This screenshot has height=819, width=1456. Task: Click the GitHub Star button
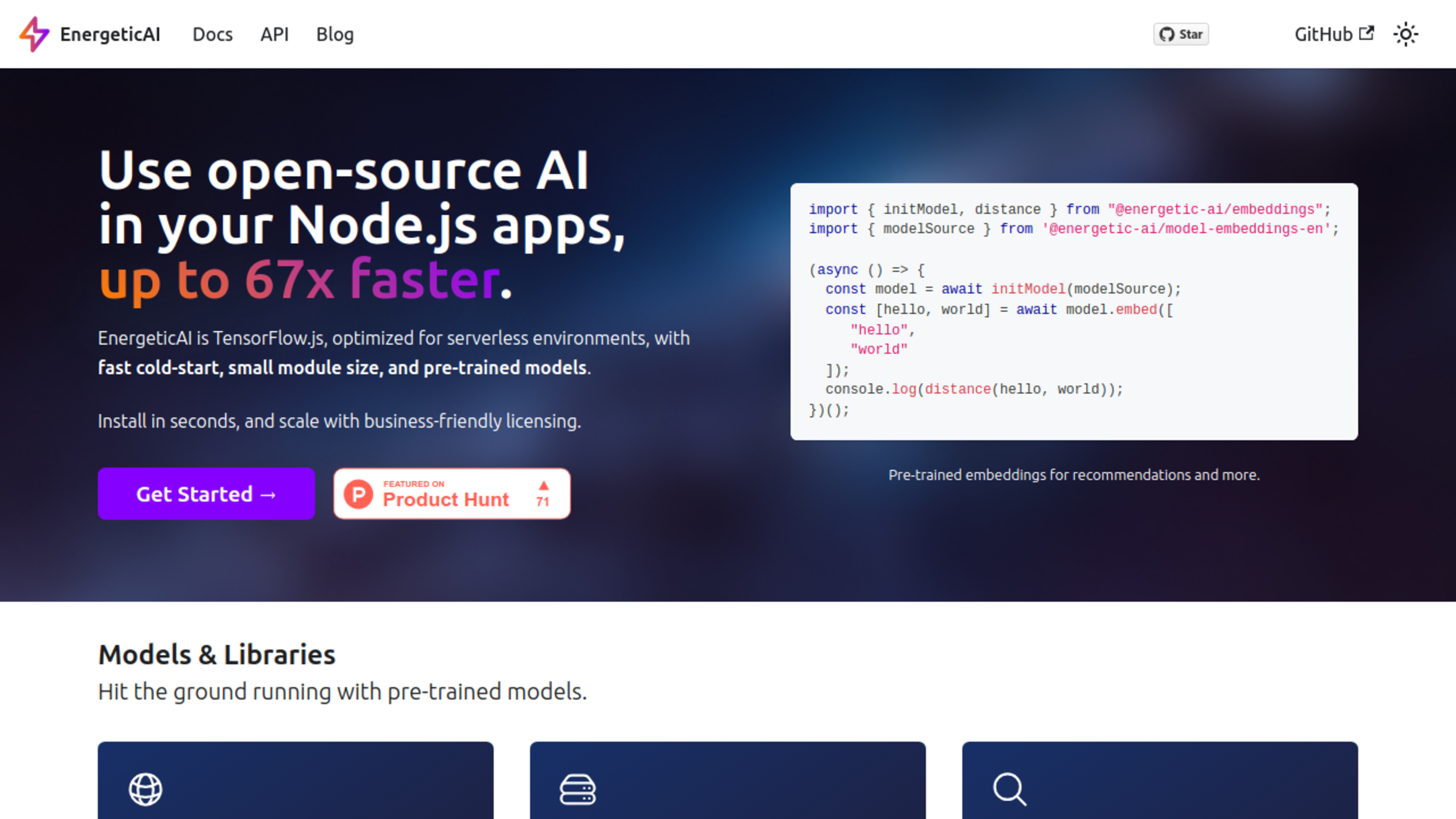(1181, 35)
